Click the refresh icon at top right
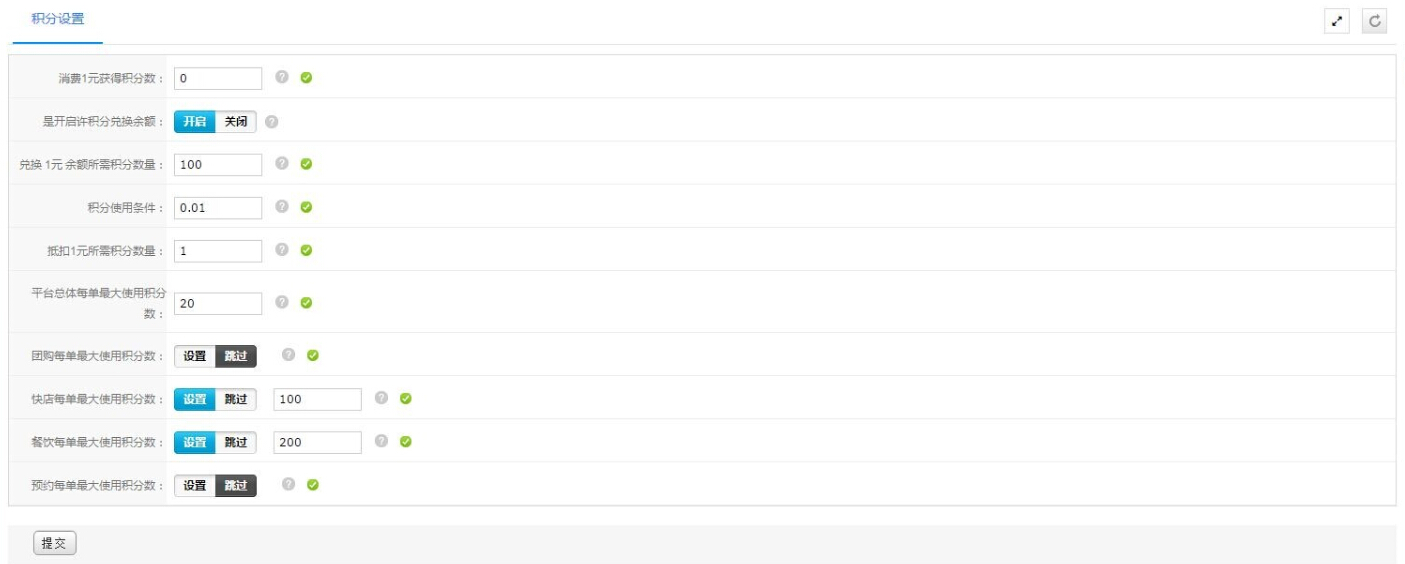 click(x=1375, y=21)
